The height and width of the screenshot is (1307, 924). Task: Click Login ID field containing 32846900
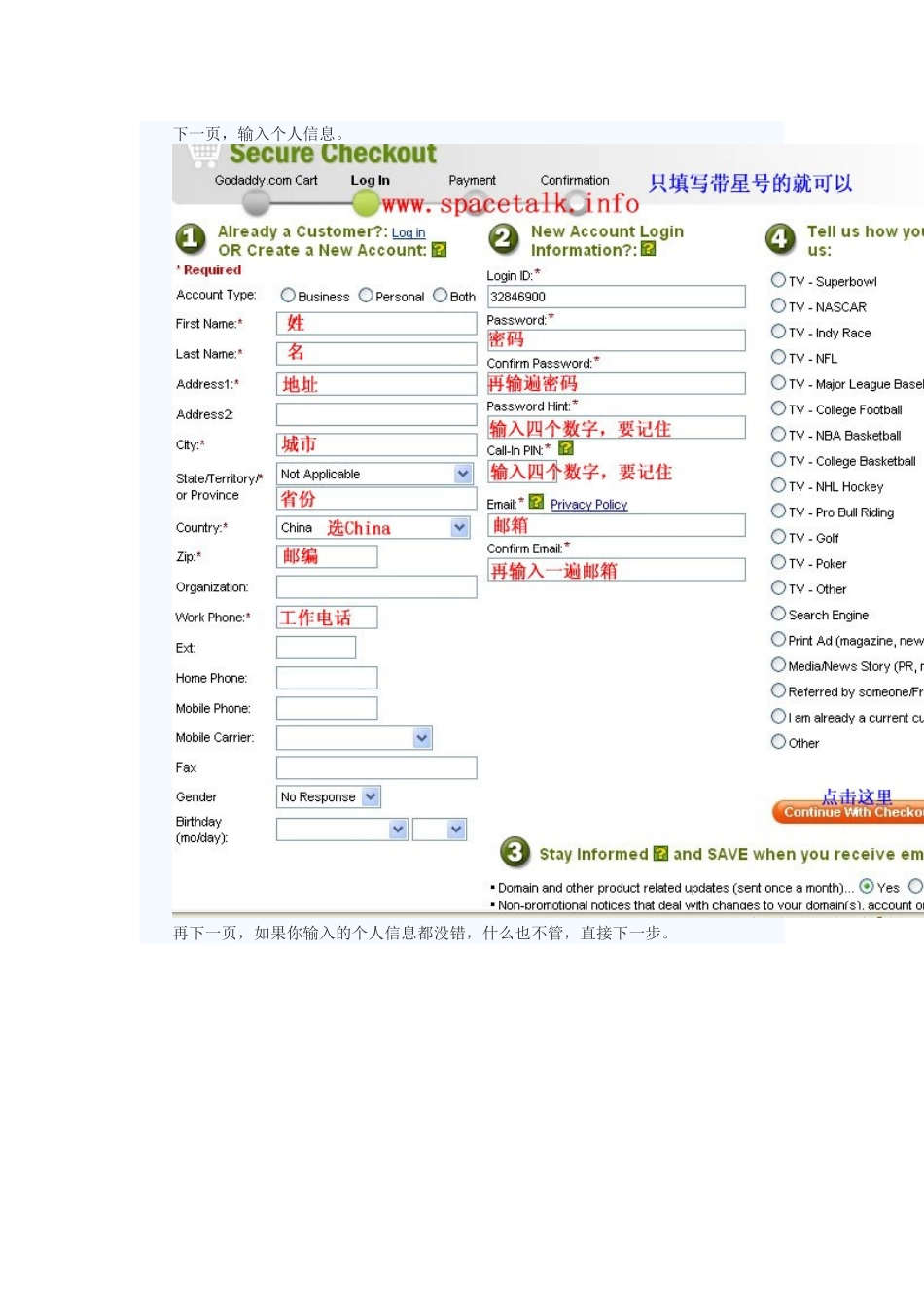(x=617, y=297)
